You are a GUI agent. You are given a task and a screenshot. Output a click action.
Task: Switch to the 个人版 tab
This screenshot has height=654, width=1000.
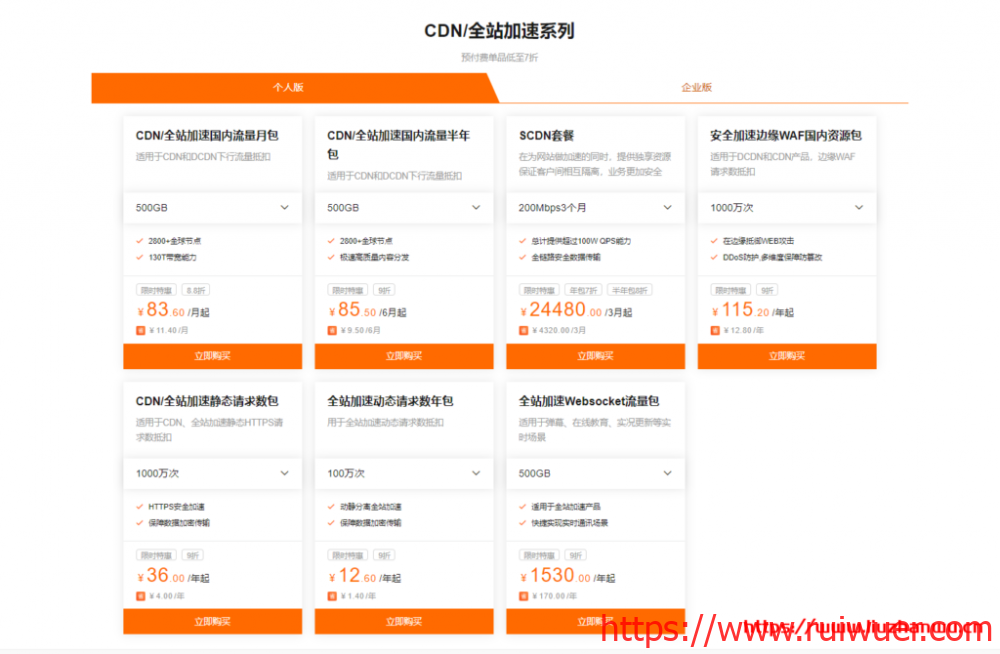[288, 88]
